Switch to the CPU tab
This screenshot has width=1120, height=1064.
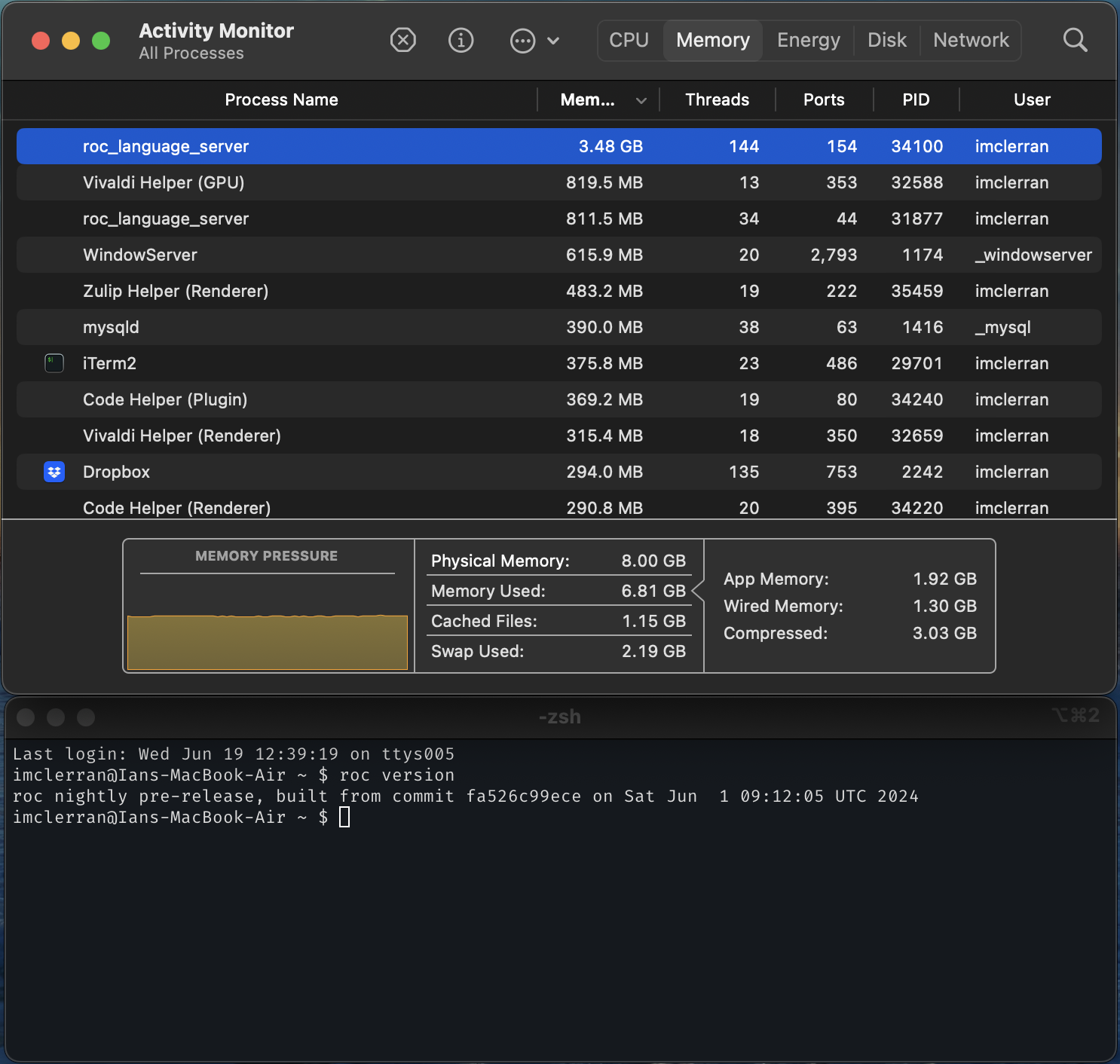pyautogui.click(x=629, y=40)
